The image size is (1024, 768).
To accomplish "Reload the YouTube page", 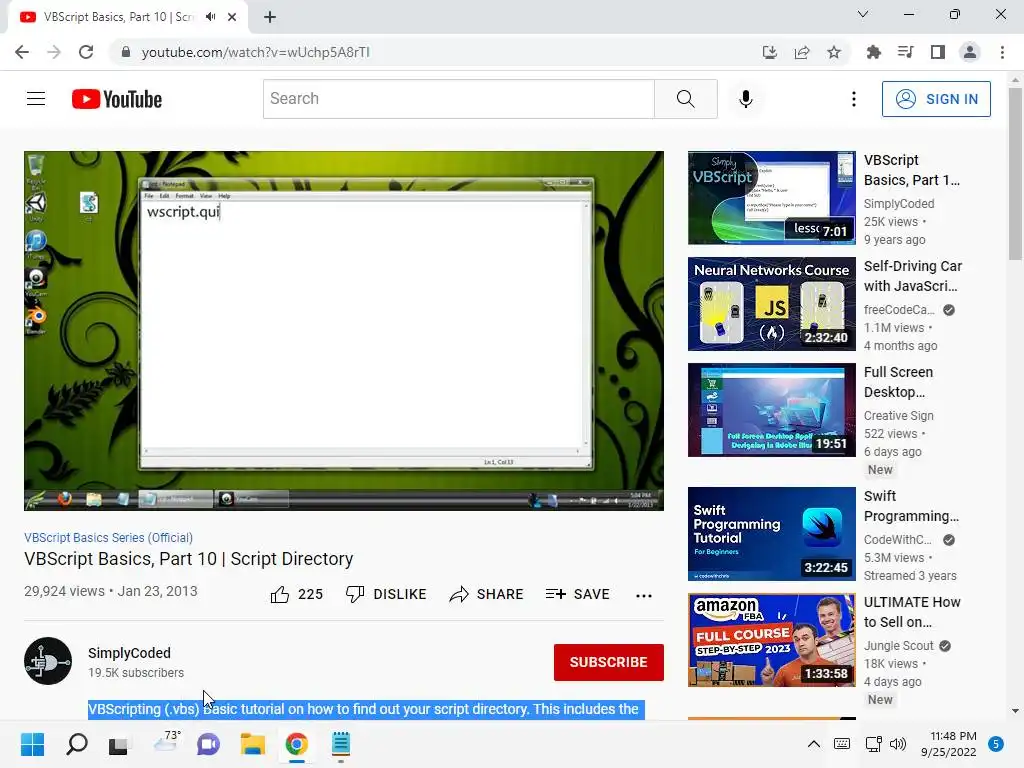I will [86, 52].
